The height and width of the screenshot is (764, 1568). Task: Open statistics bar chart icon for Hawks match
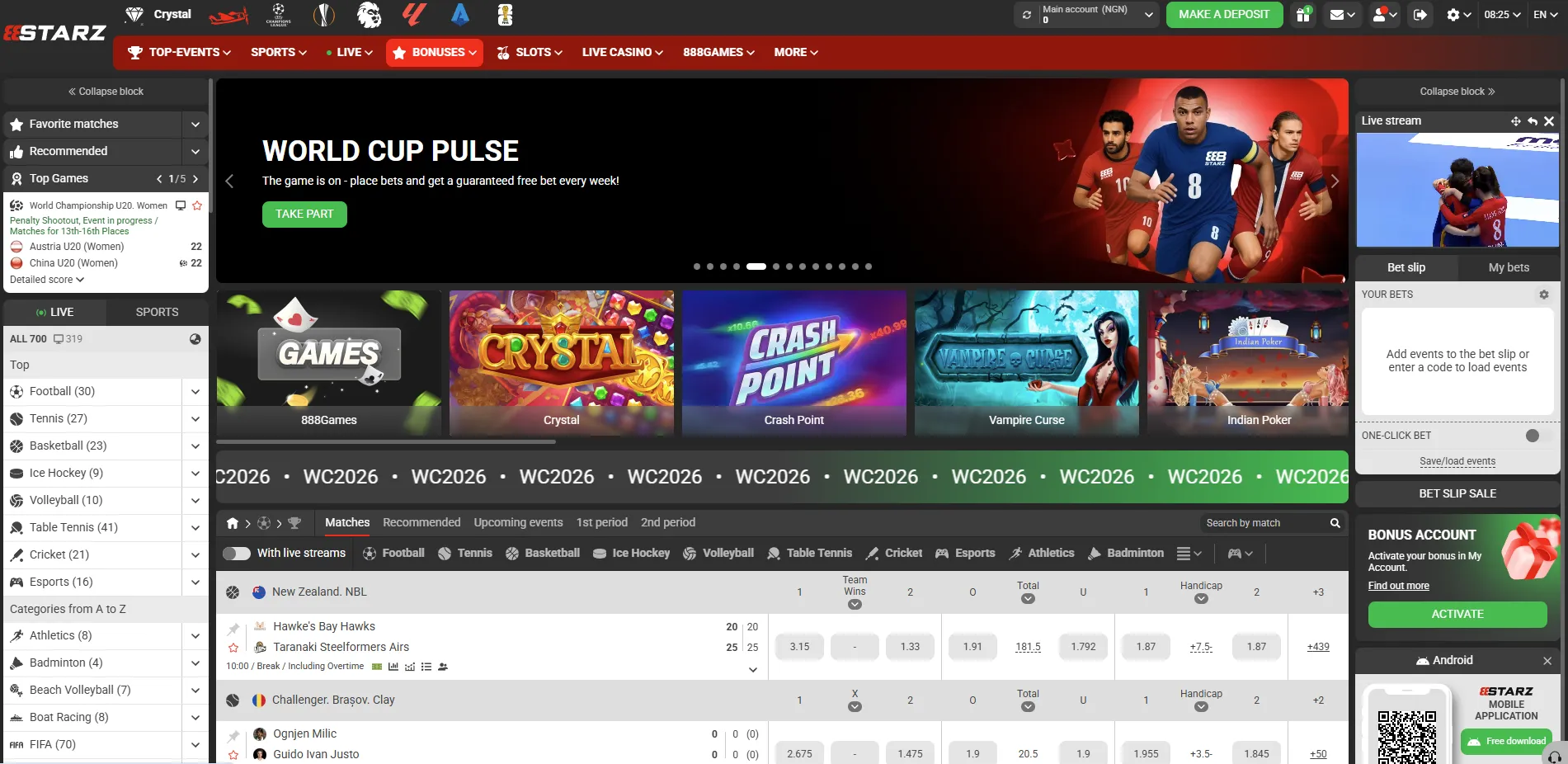coord(393,667)
